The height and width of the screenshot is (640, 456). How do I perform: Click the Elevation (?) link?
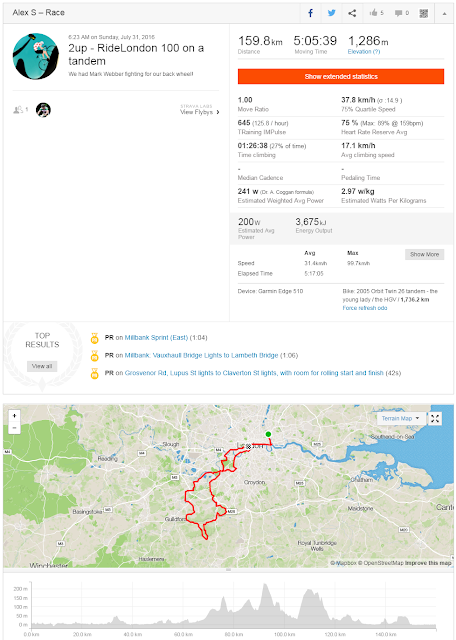[x=364, y=51]
